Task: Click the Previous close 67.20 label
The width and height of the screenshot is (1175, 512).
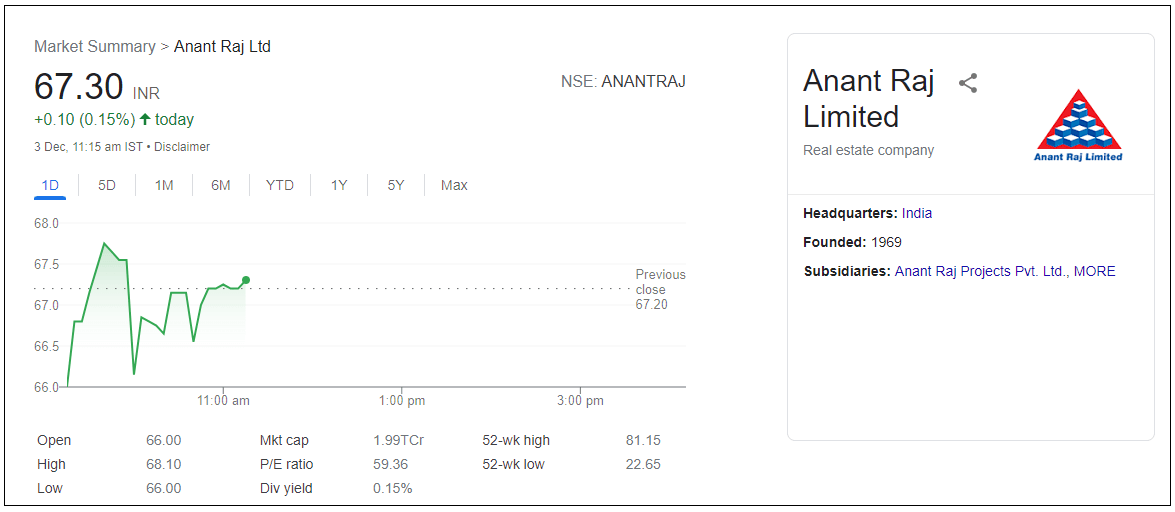Action: click(660, 289)
